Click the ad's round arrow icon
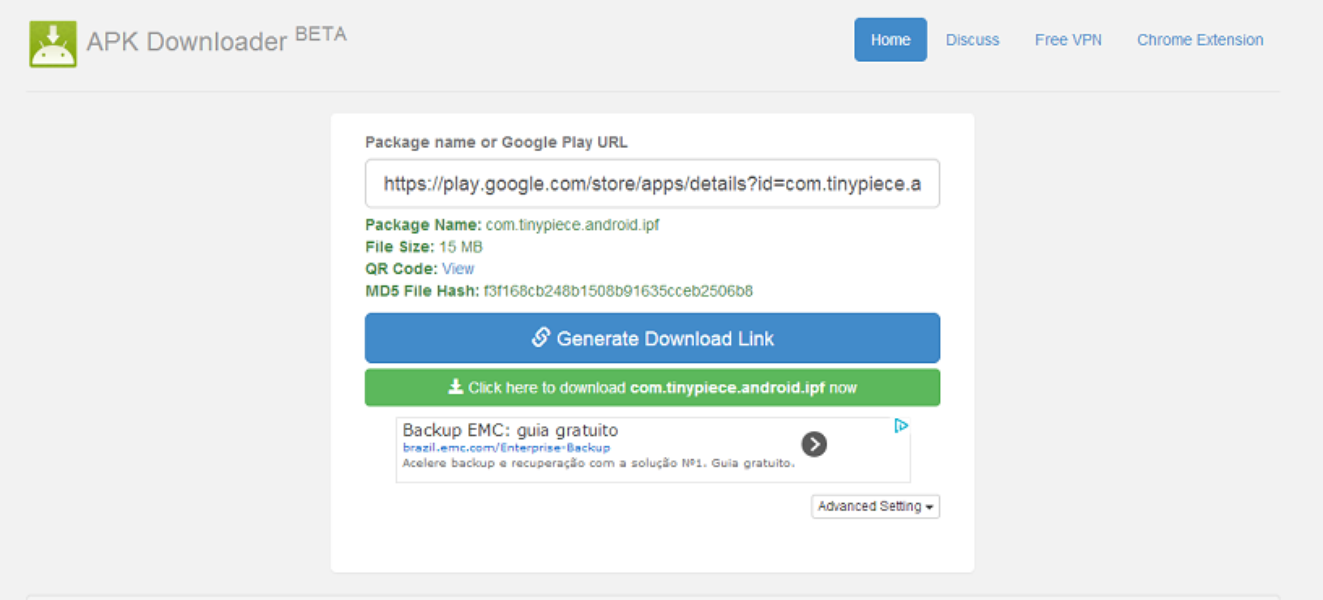 point(814,444)
